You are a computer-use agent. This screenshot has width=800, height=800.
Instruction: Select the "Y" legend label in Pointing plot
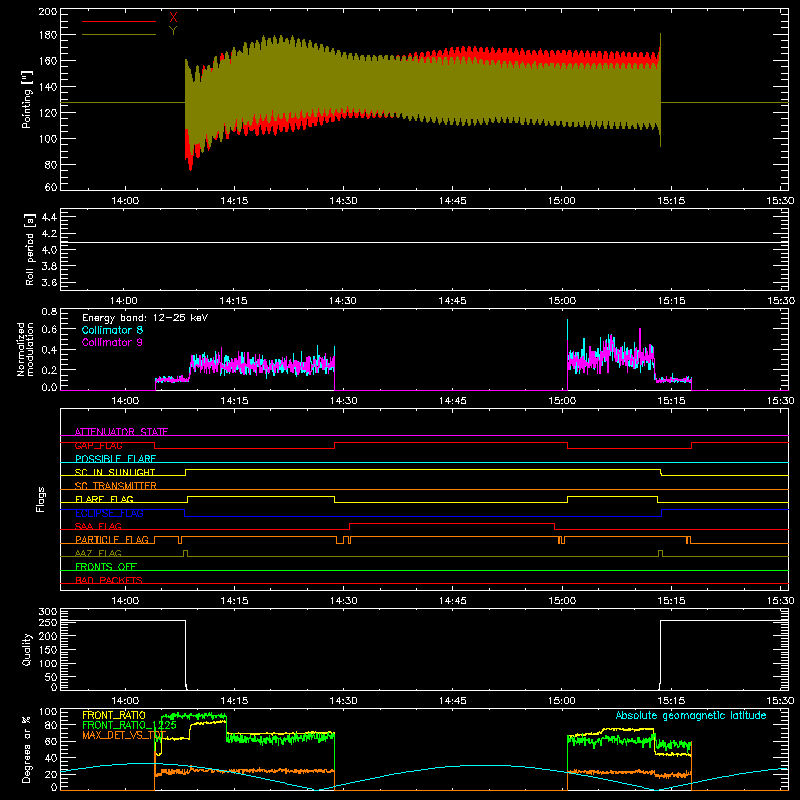tap(173, 31)
